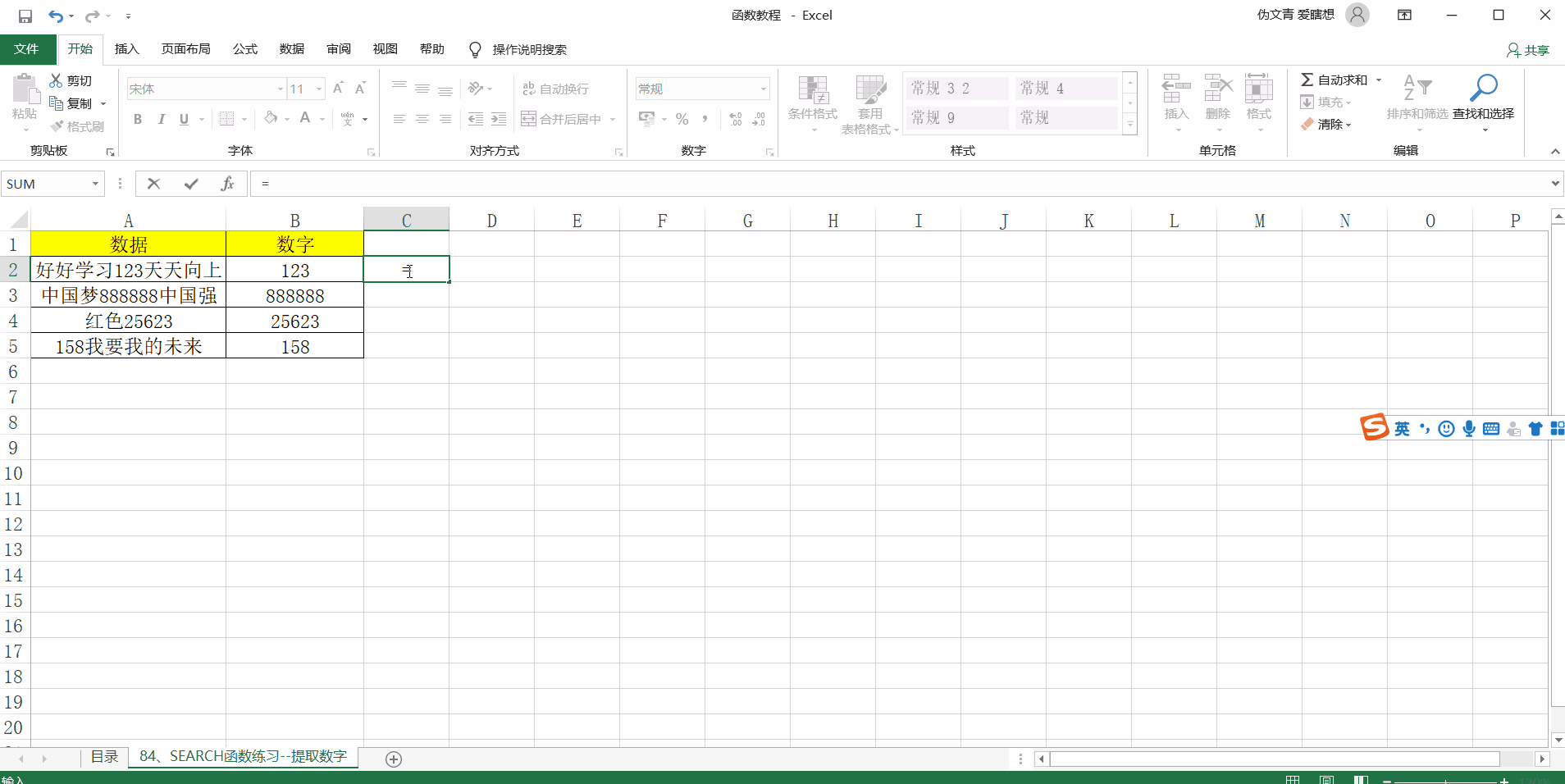Open the font name dropdown
This screenshot has height=784, width=1565.
[x=280, y=88]
